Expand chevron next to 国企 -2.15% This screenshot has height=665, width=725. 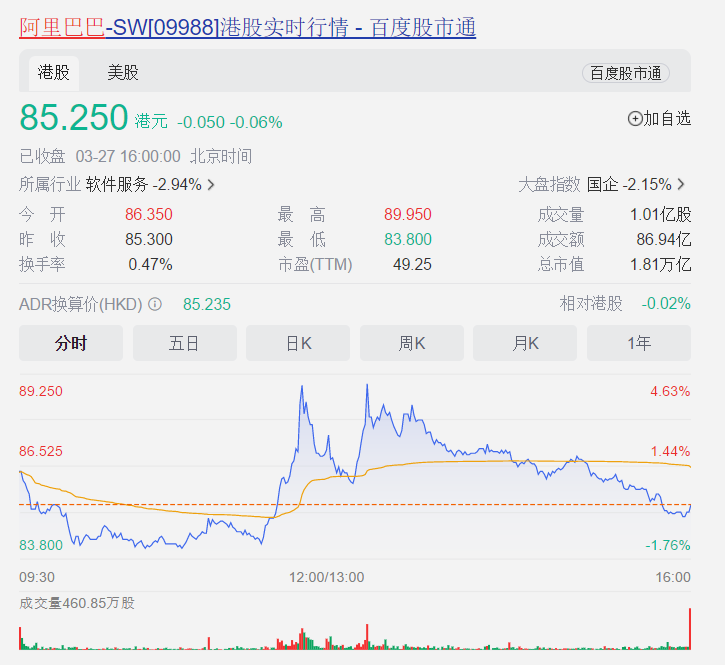click(x=681, y=185)
